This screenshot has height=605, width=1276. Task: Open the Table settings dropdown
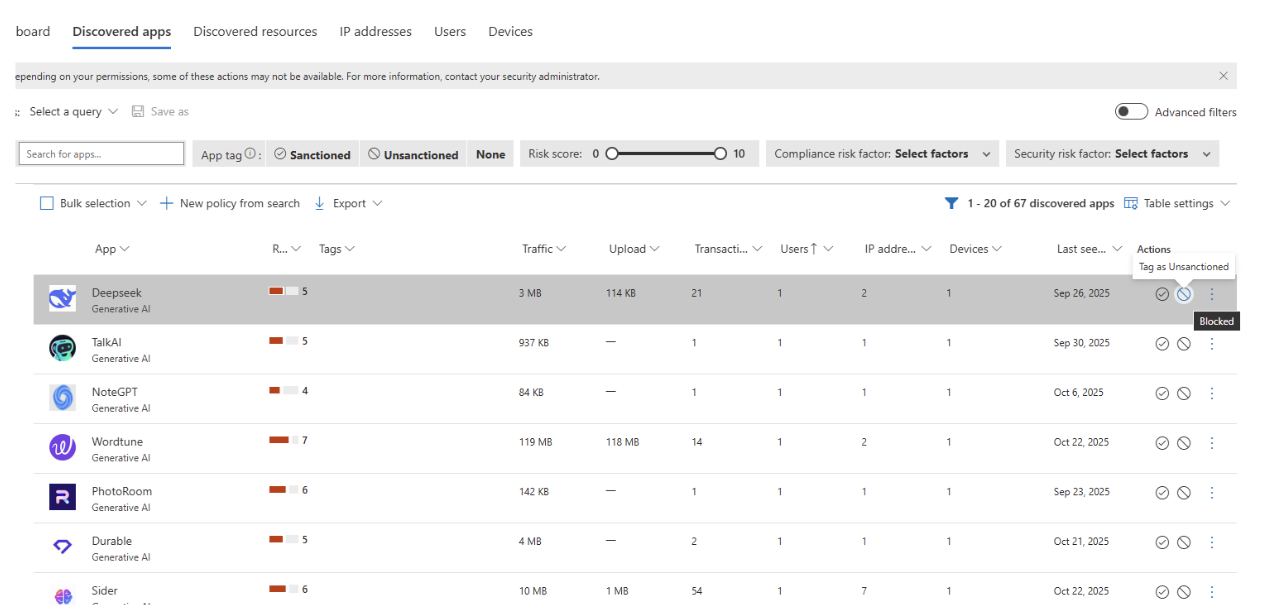1177,203
